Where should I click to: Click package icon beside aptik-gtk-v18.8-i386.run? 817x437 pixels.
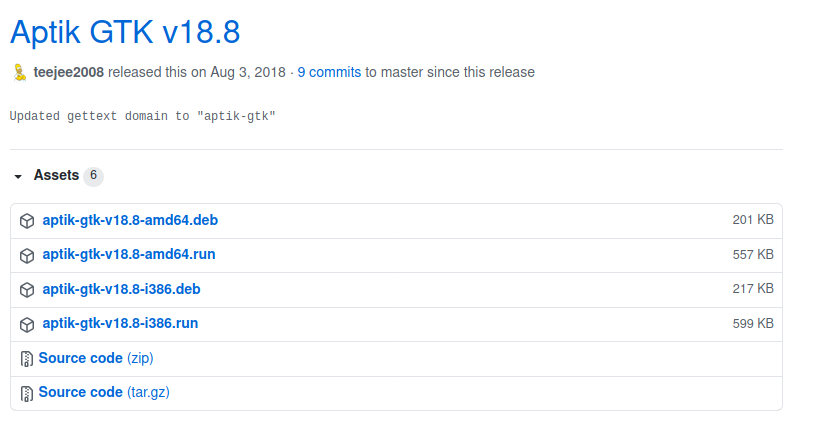27,324
